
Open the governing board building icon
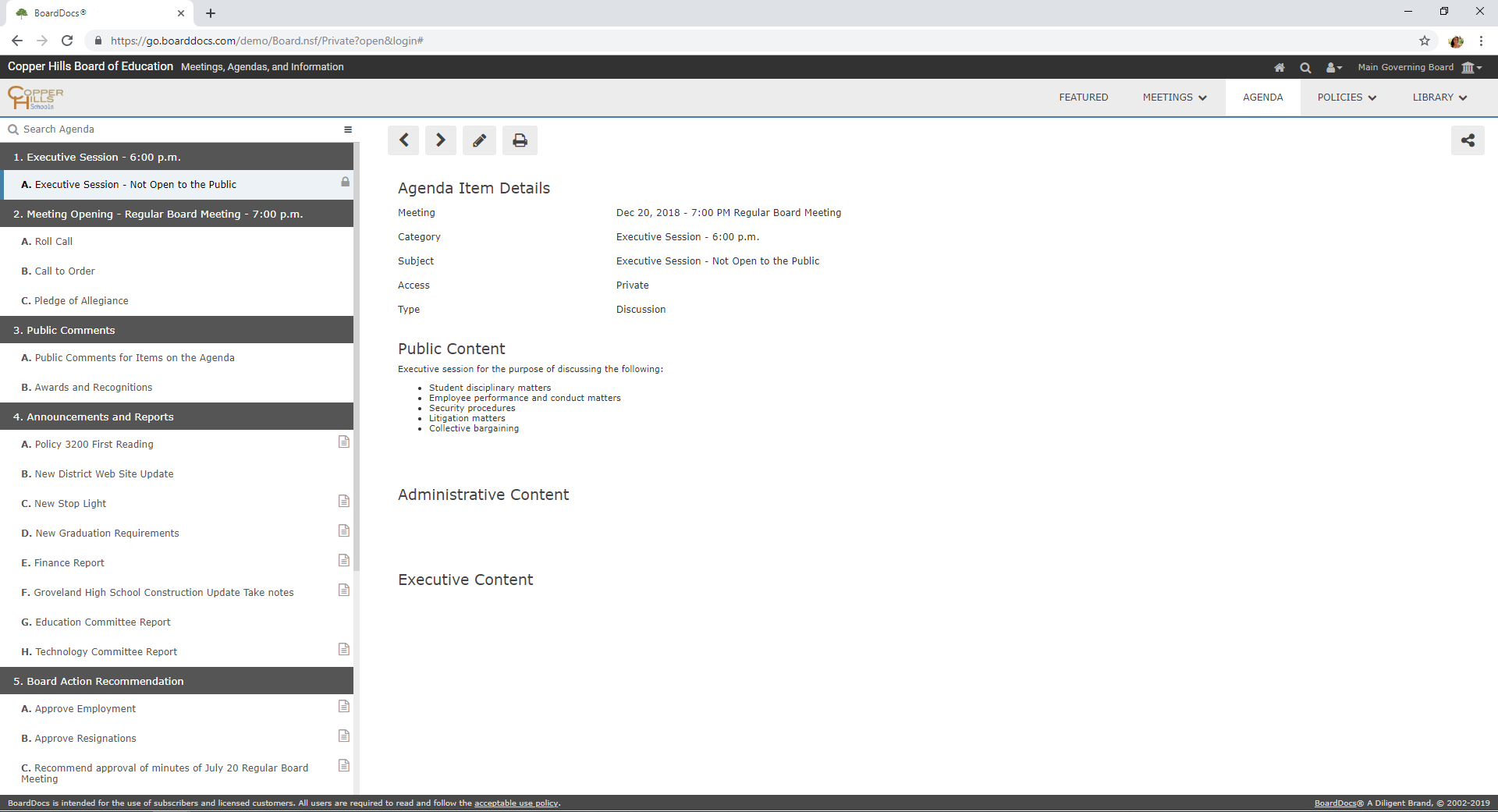(x=1471, y=68)
